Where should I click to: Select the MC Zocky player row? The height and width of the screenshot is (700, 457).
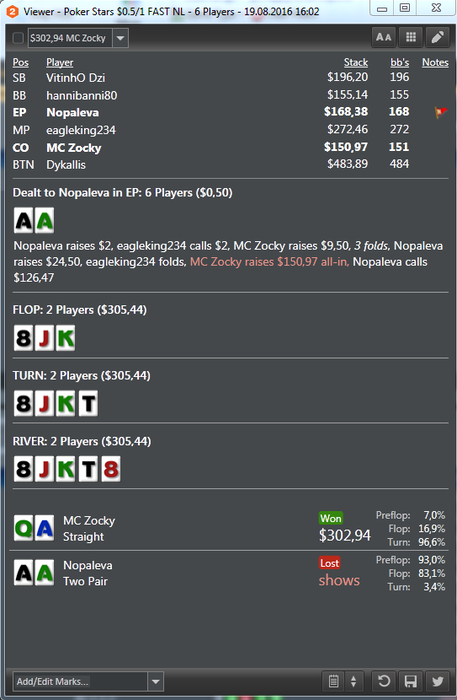click(x=230, y=147)
